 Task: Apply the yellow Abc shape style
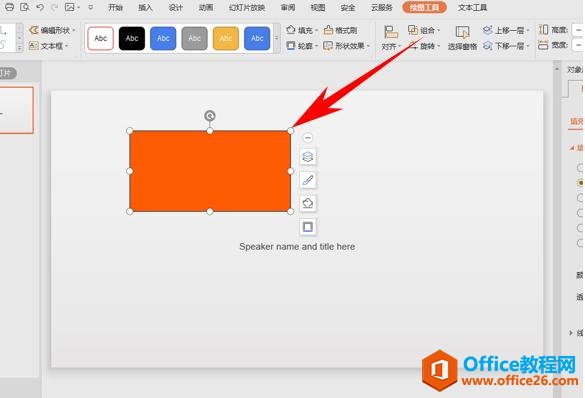(x=226, y=38)
